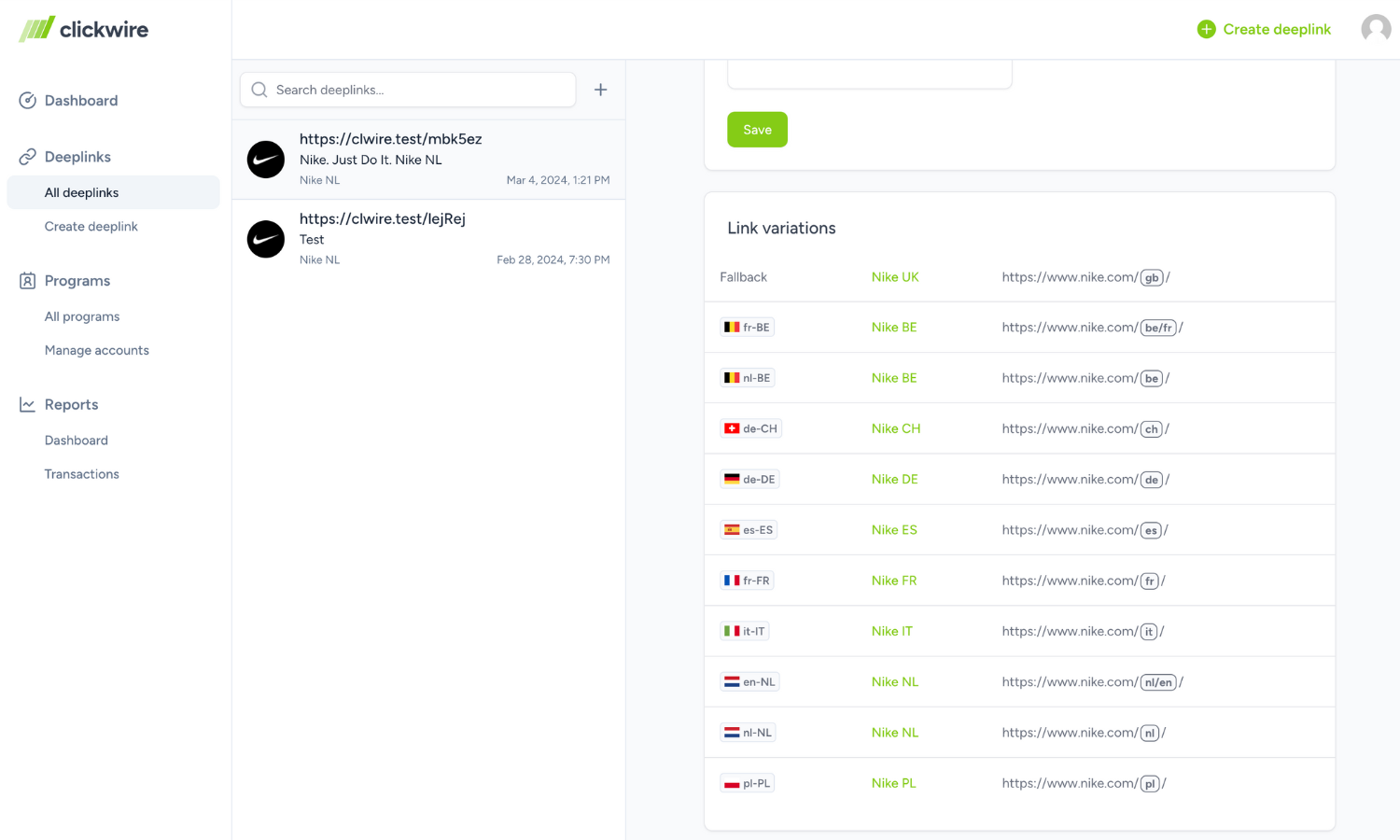The width and height of the screenshot is (1400, 840).
Task: Click the es-ES Spanish flag tag
Action: click(749, 530)
